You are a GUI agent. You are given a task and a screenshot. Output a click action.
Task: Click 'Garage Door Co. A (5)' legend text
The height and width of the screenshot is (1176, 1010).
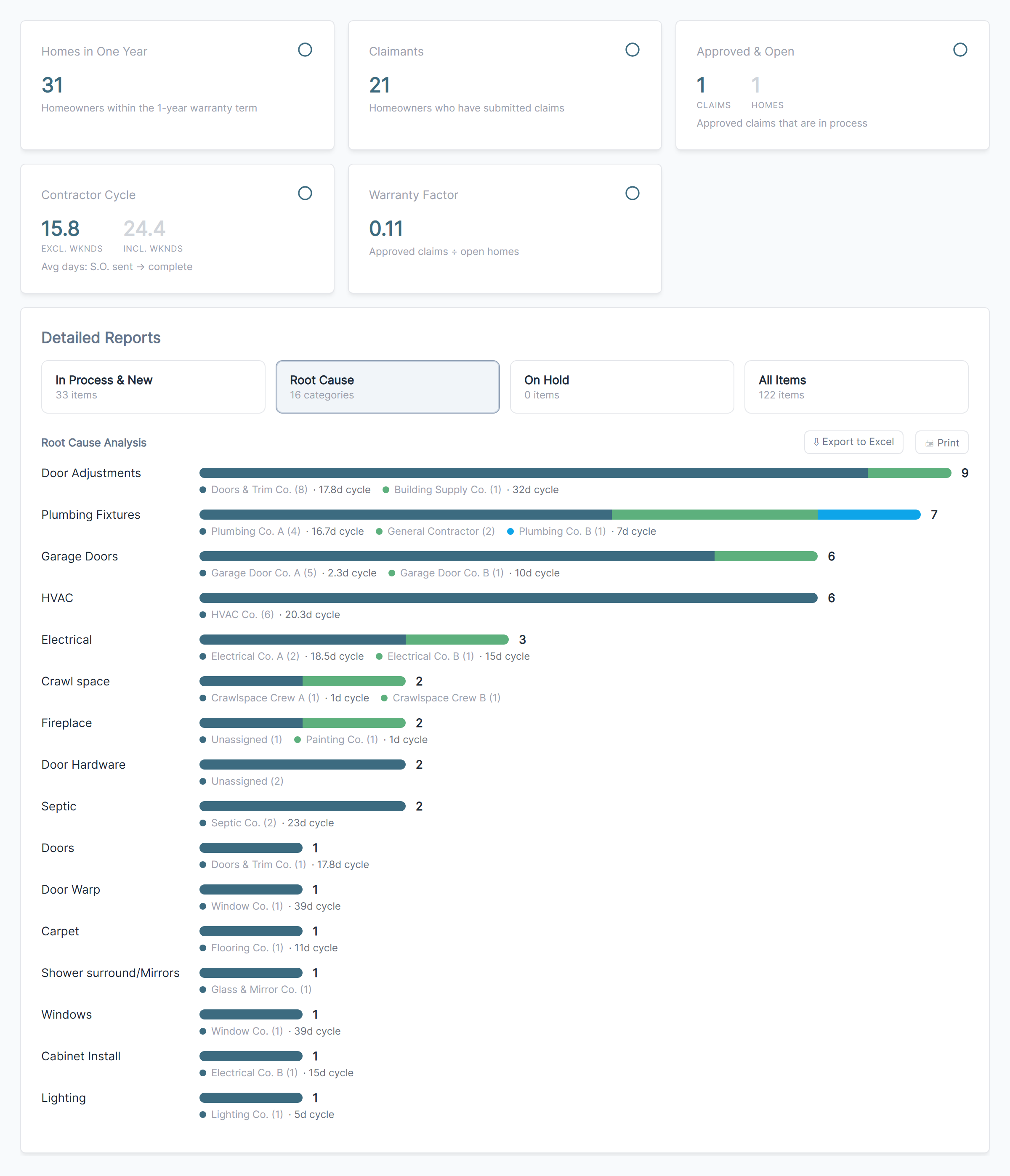tap(263, 573)
